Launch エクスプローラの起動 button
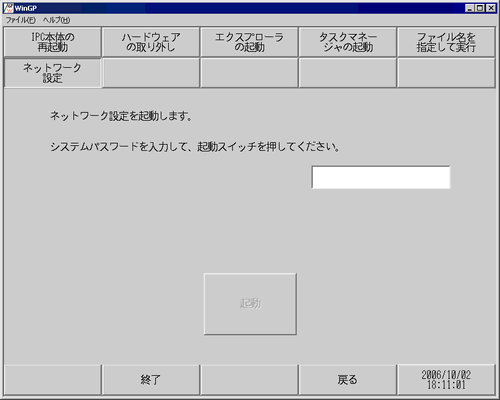 pos(249,42)
